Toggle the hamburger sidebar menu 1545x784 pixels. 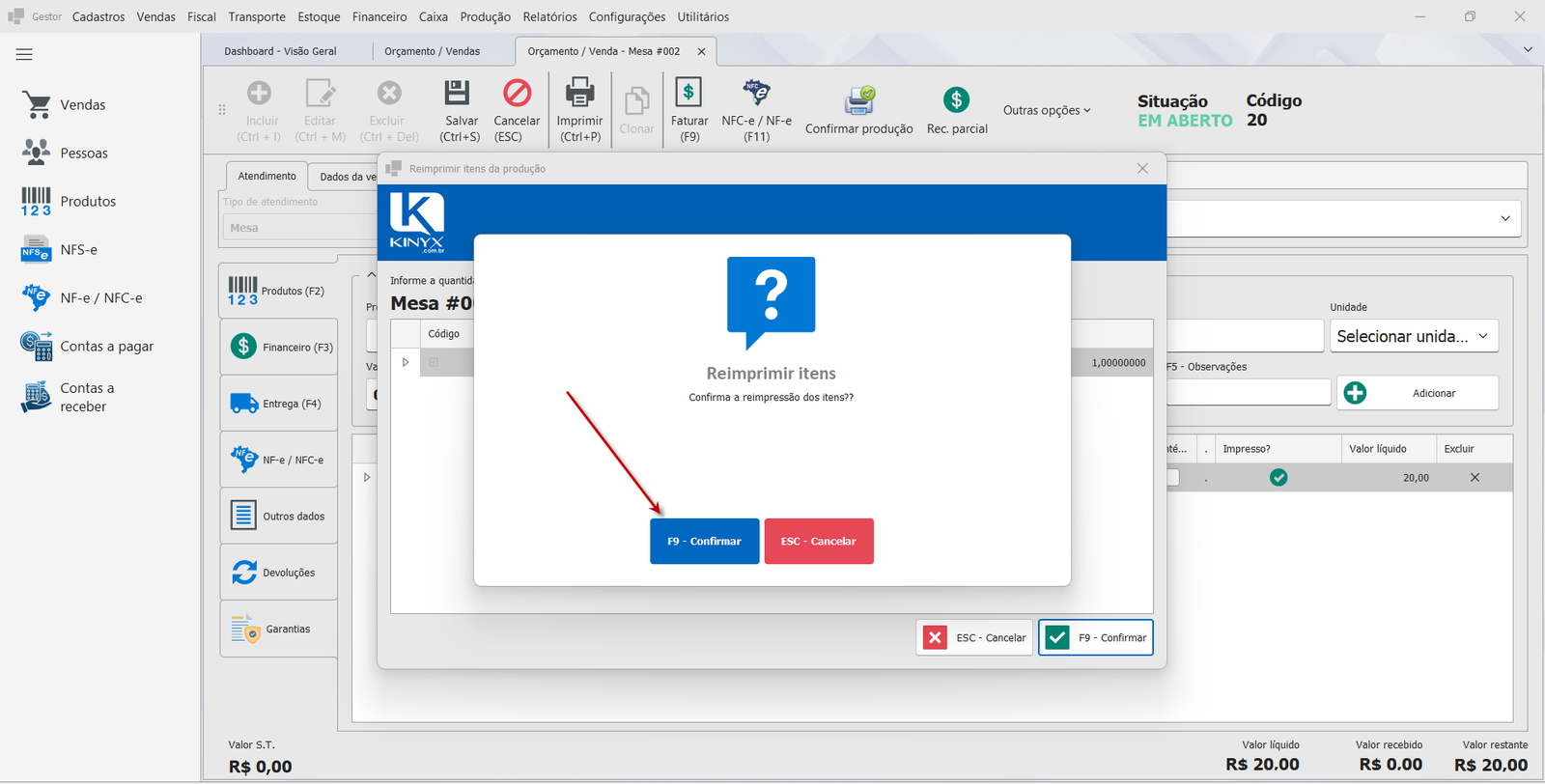(x=24, y=54)
